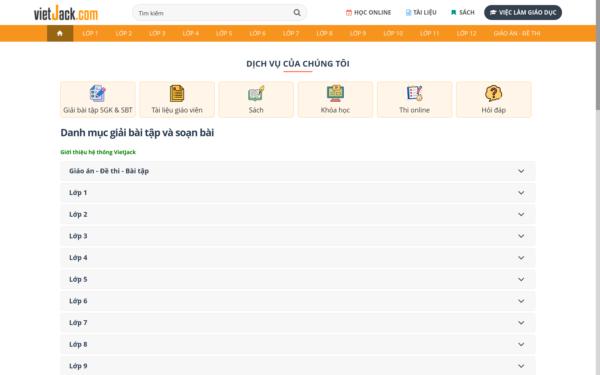
Task: Open Giải bài tập SGK & SBT icon
Action: [98, 93]
